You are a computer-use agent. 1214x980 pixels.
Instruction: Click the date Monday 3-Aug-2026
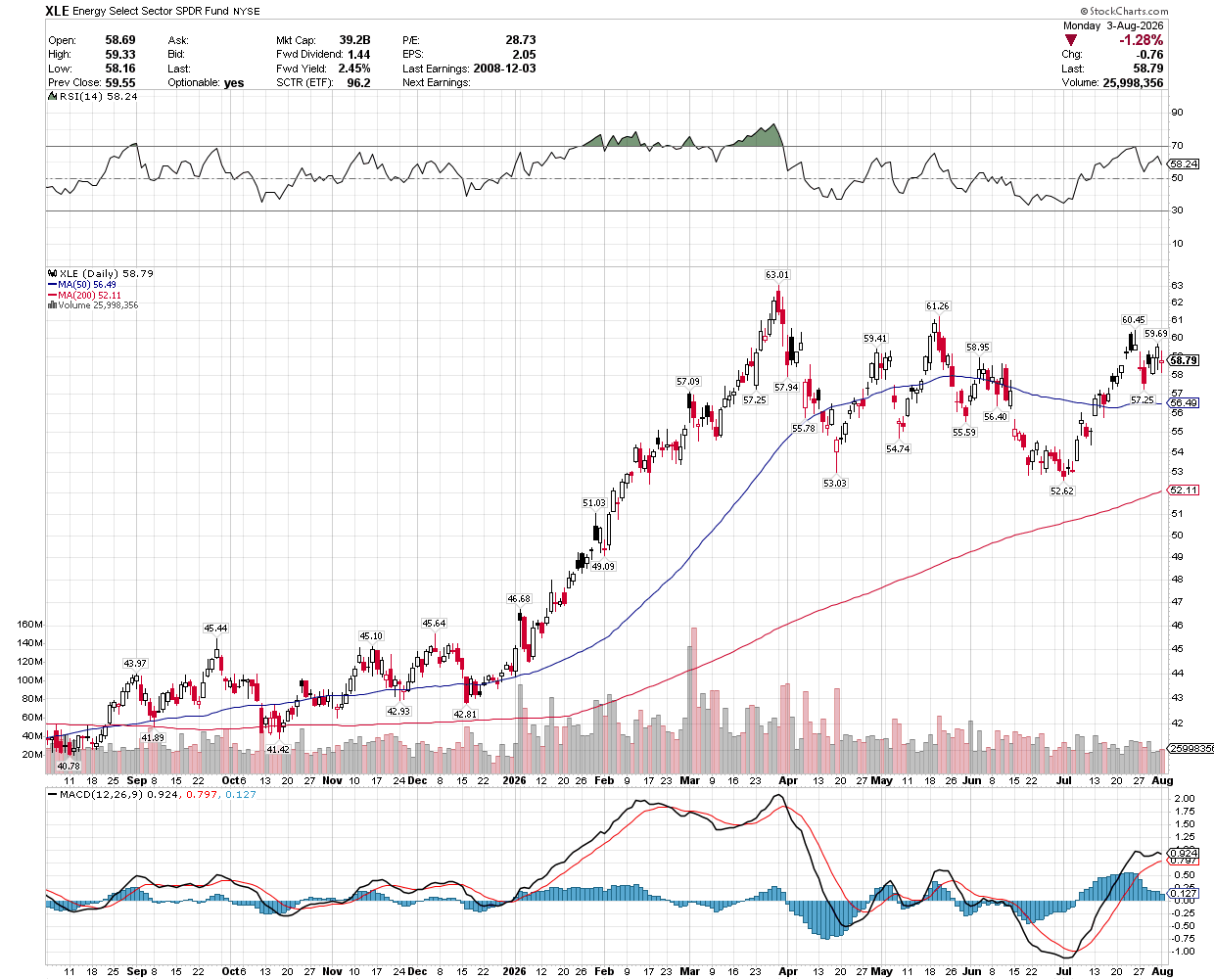1112,25
